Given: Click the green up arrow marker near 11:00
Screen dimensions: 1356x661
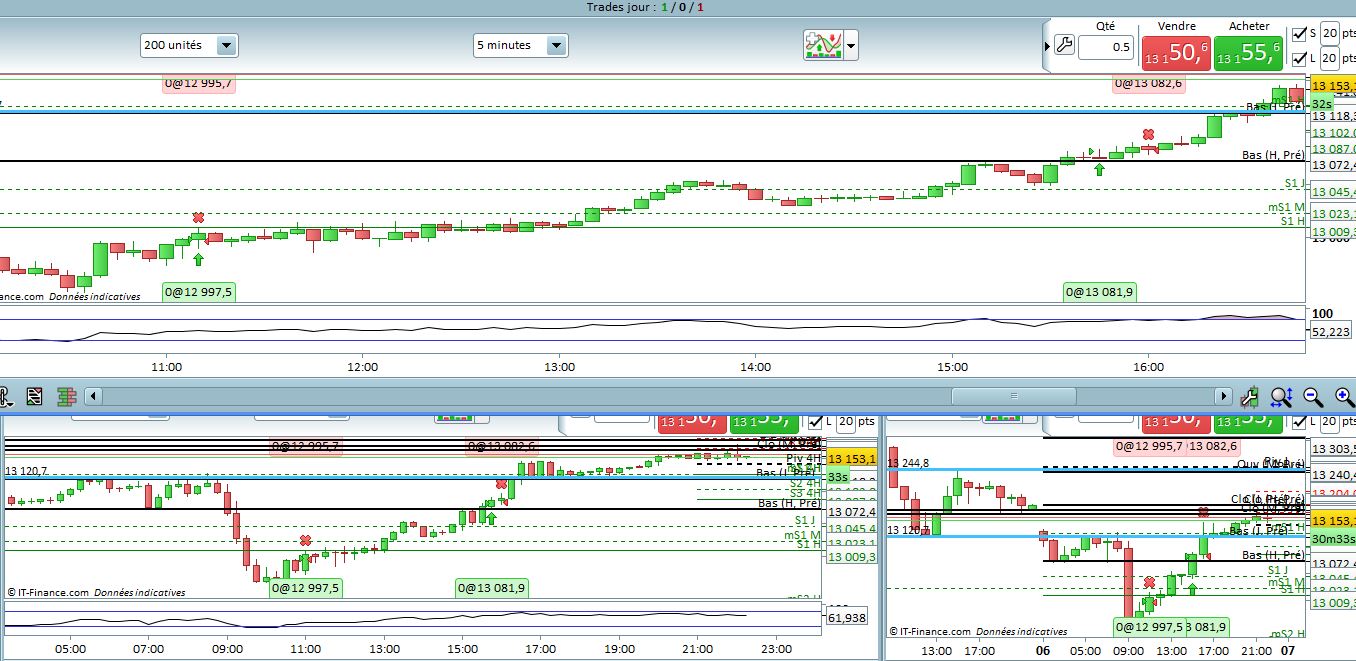Looking at the screenshot, I should pyautogui.click(x=198, y=259).
